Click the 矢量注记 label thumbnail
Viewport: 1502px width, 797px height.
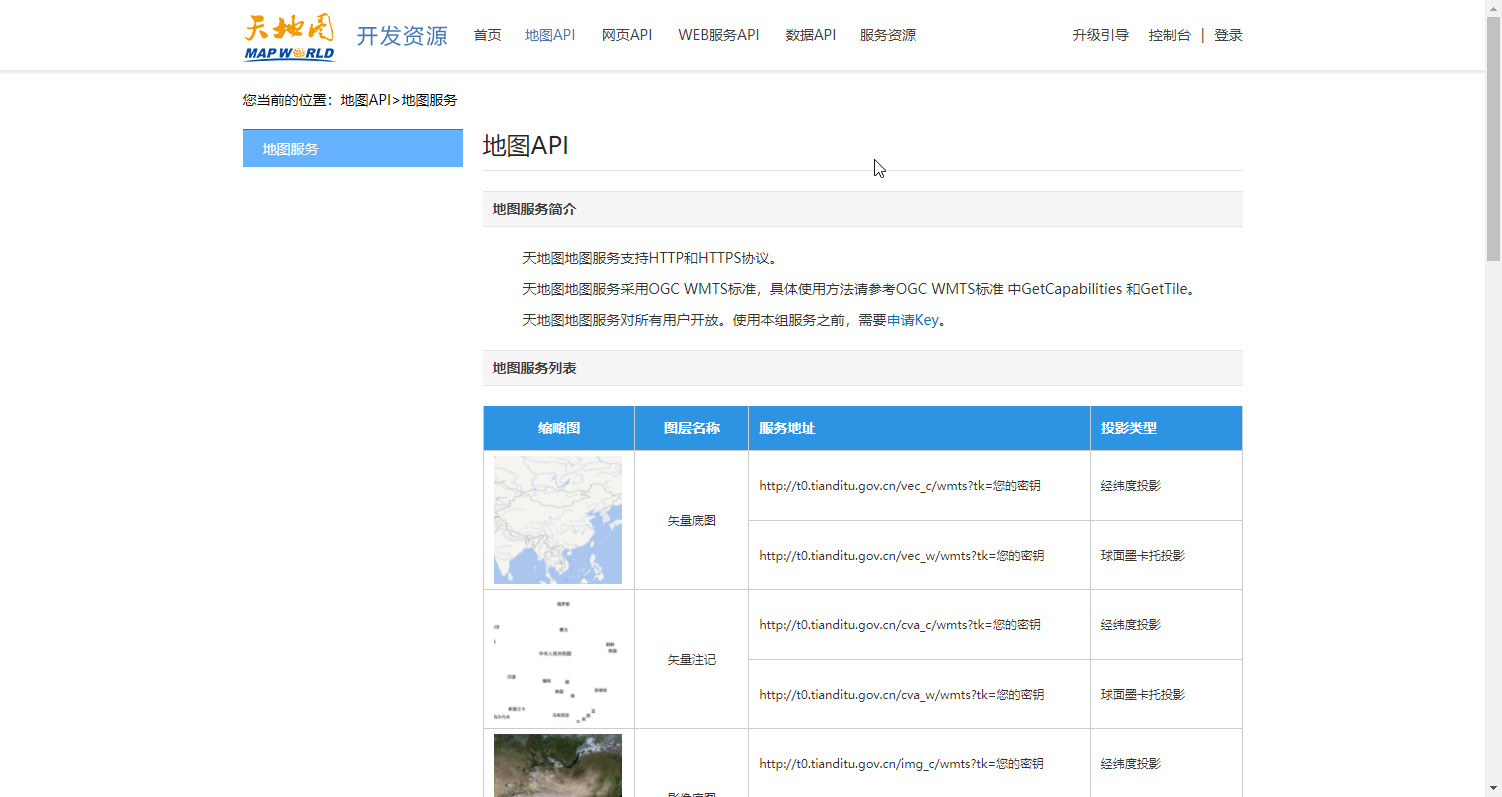558,660
